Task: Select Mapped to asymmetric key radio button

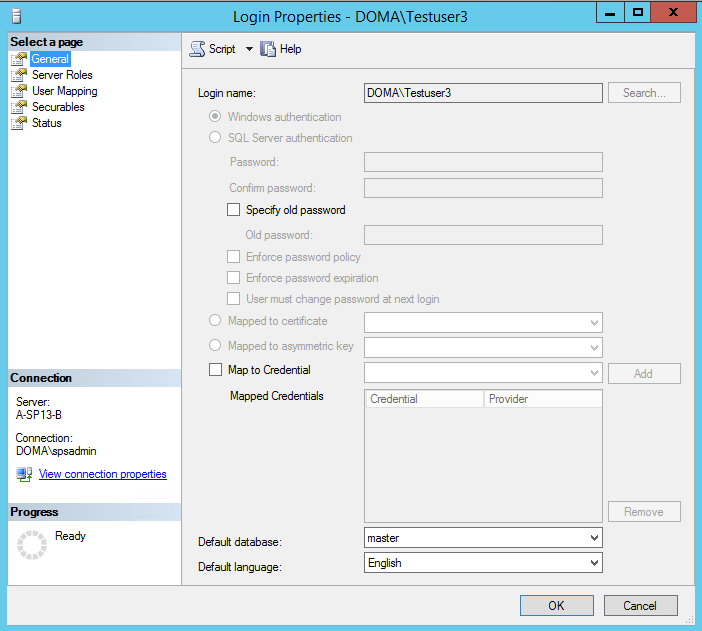Action: [x=215, y=345]
